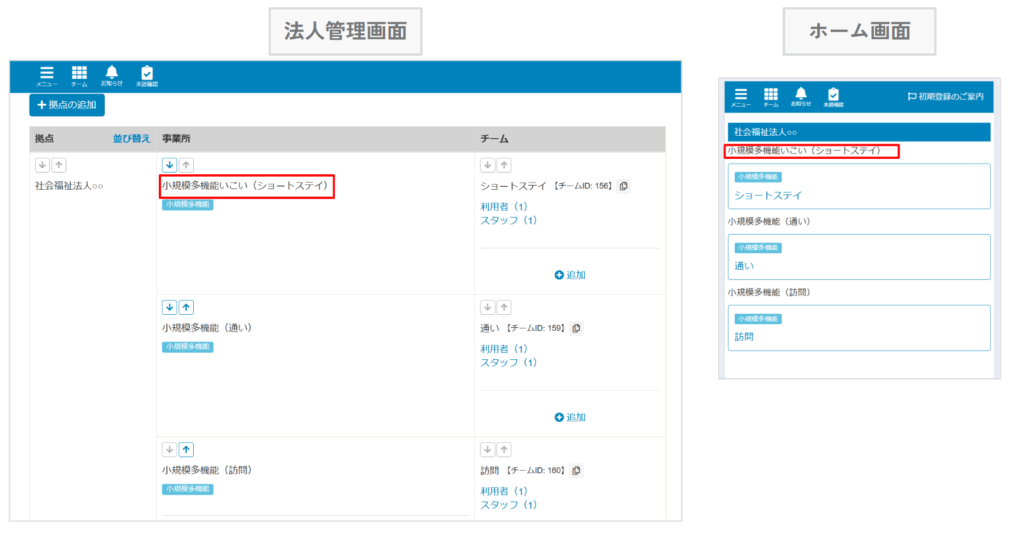The image size is (1024, 533).
Task: Move 通い team up
Action: (x=504, y=307)
